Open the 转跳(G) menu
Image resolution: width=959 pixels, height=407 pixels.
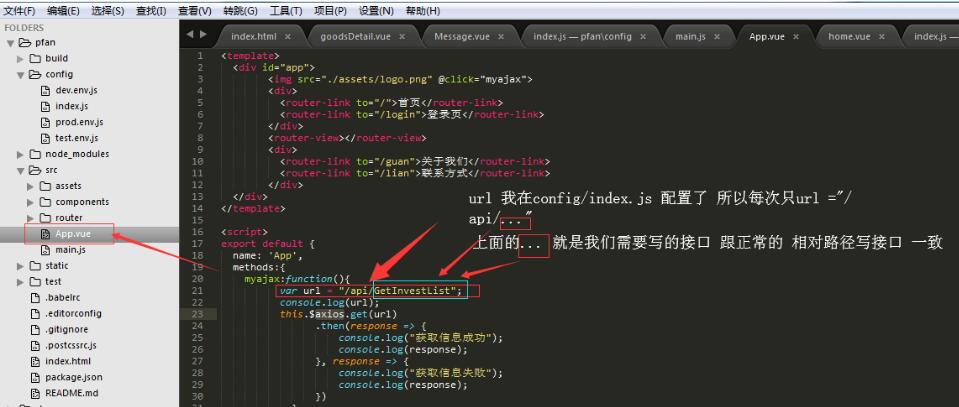pyautogui.click(x=240, y=11)
